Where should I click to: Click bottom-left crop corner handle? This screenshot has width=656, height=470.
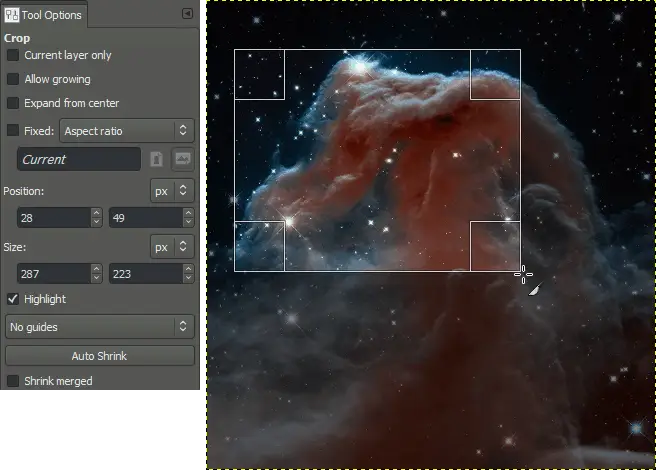[259, 246]
